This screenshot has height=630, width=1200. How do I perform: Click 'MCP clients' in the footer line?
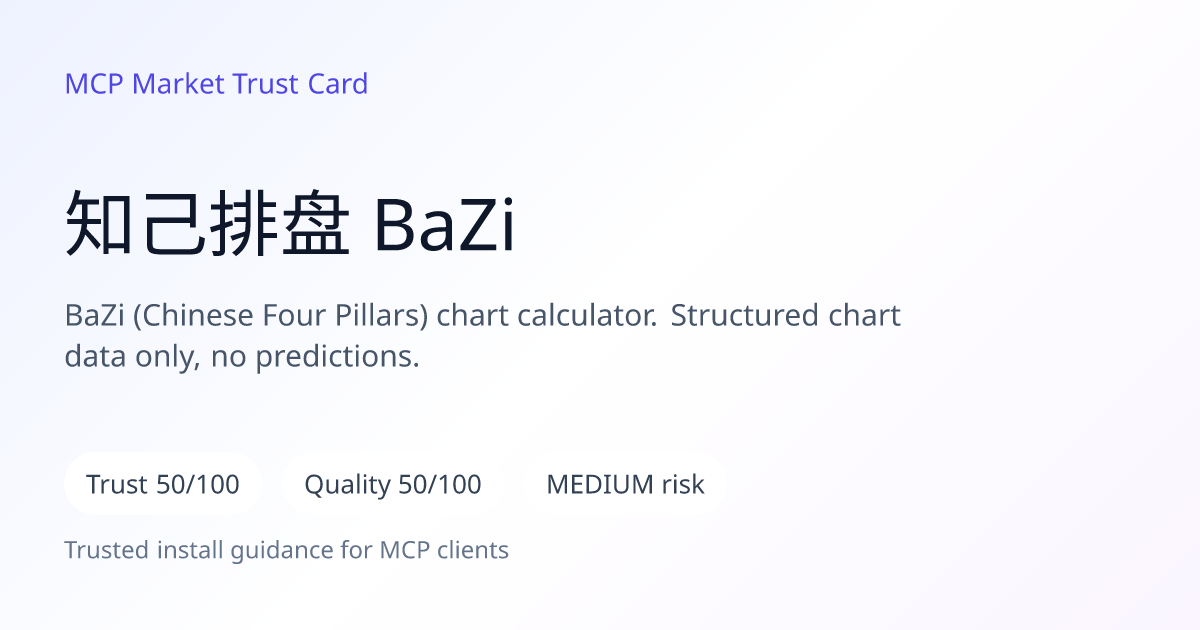(444, 550)
